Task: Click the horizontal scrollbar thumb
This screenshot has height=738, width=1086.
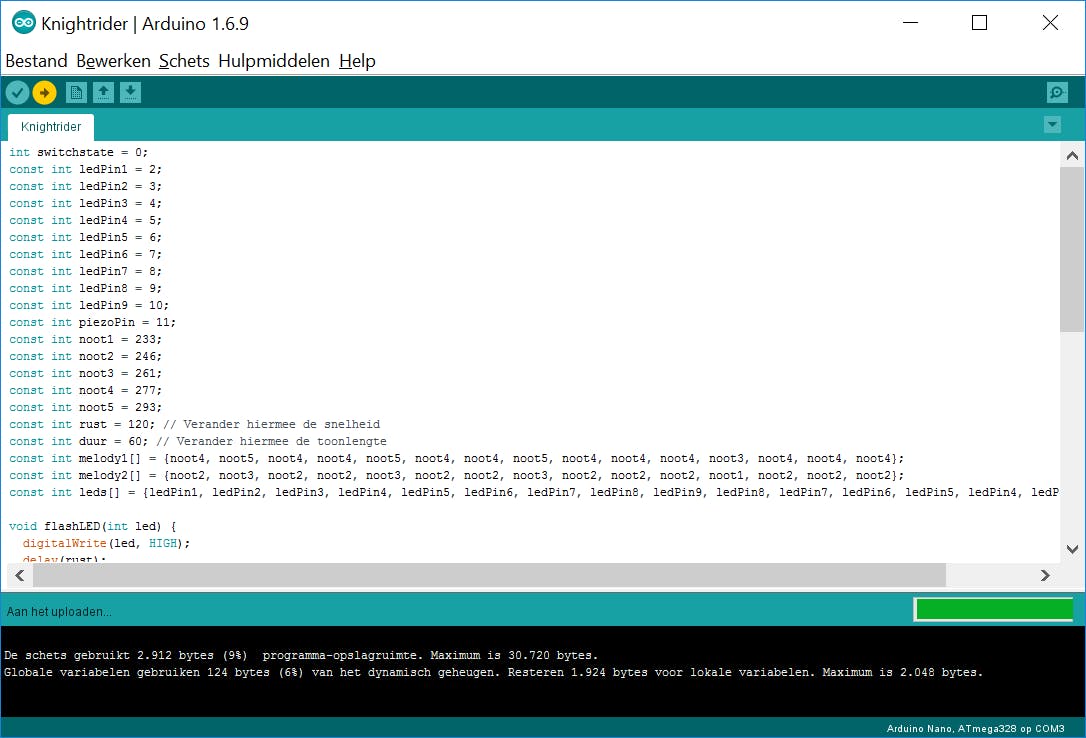Action: (x=490, y=575)
